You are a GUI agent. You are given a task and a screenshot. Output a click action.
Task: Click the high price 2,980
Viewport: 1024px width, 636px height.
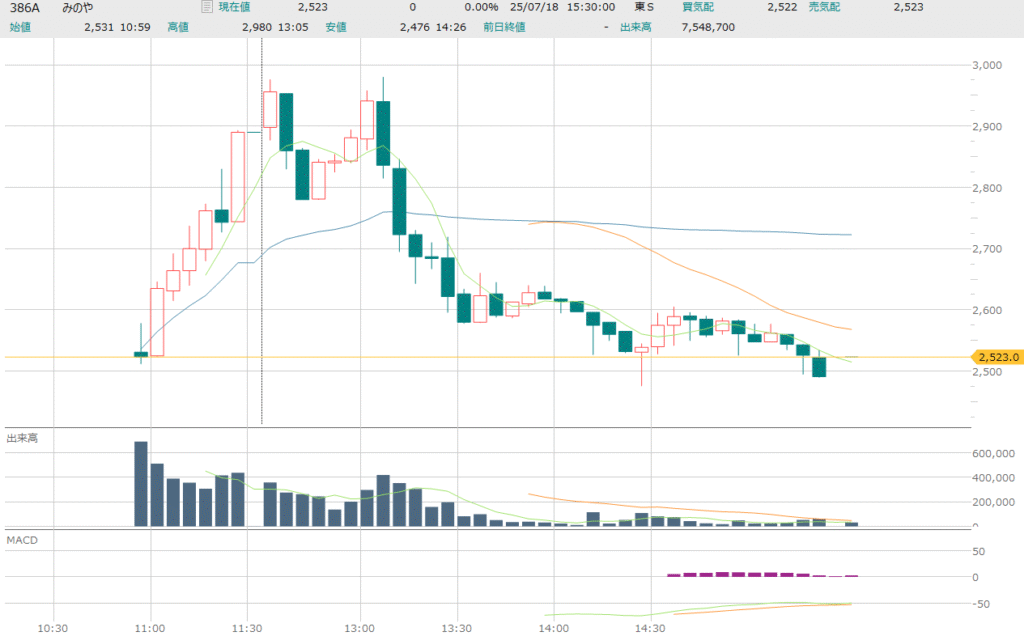[257, 27]
